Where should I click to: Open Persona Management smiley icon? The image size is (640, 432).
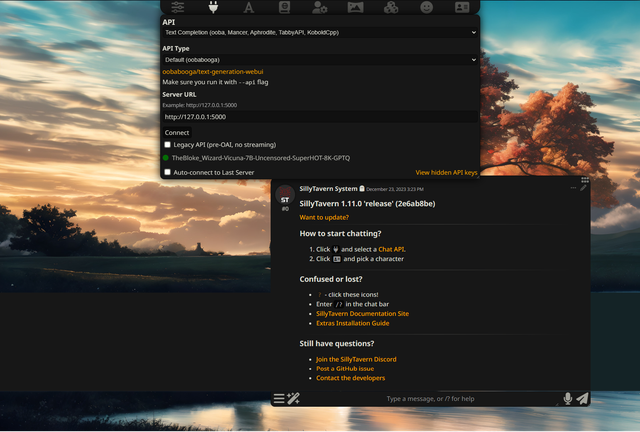tap(427, 7)
